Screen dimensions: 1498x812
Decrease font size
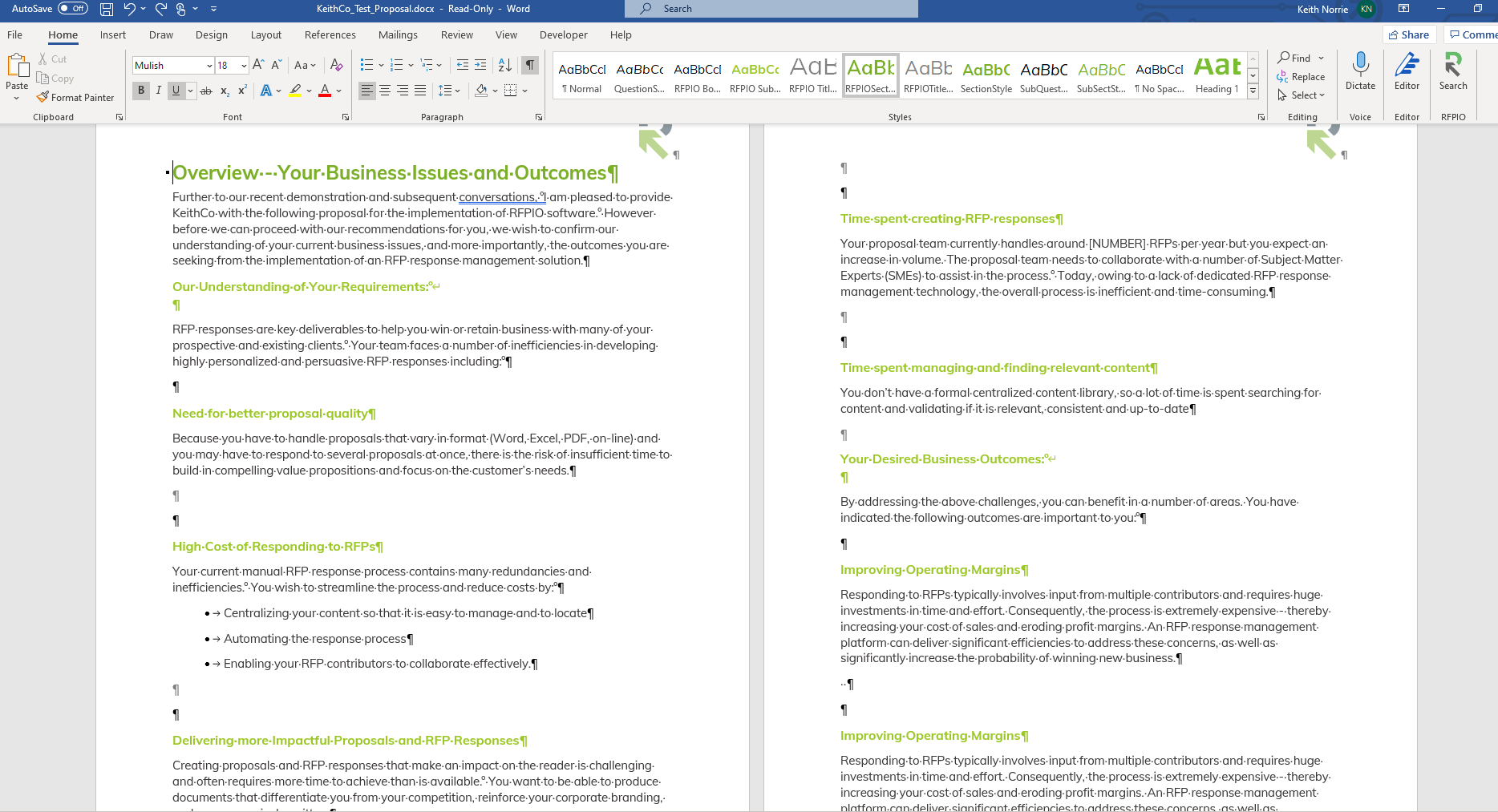[x=277, y=65]
